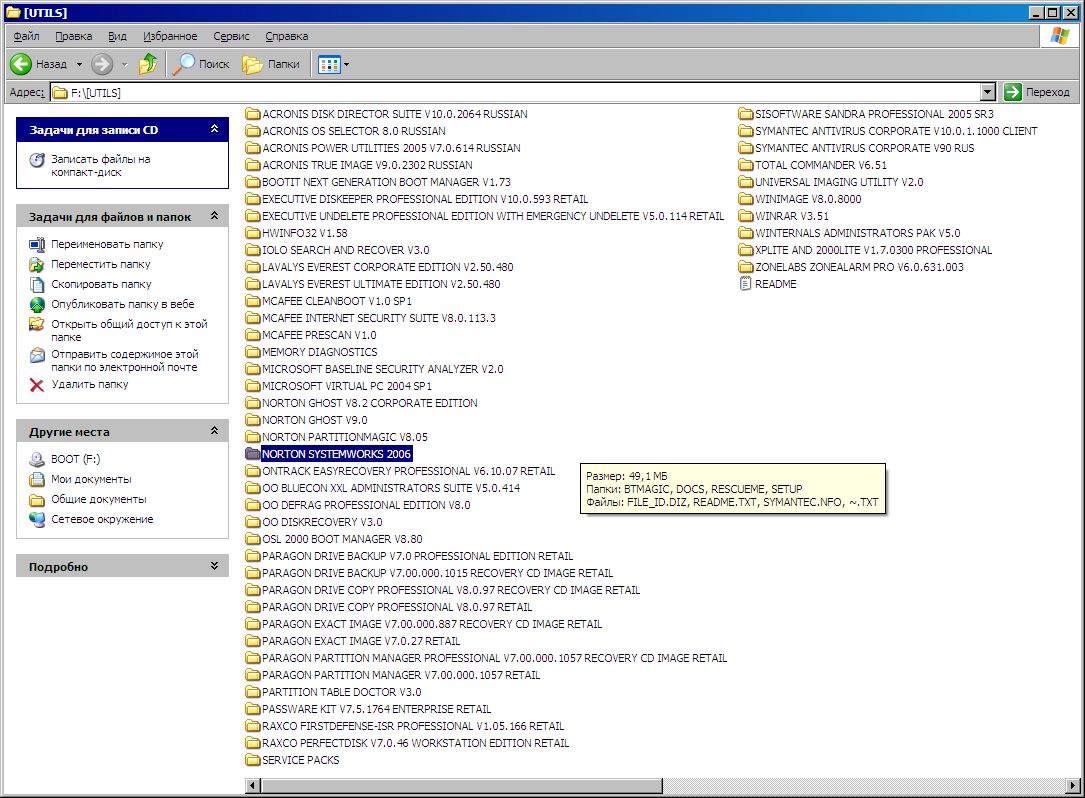Screen dimensions: 1085x798
Task: Click the HWINFO32 V1.58 folder icon
Action: point(253,233)
